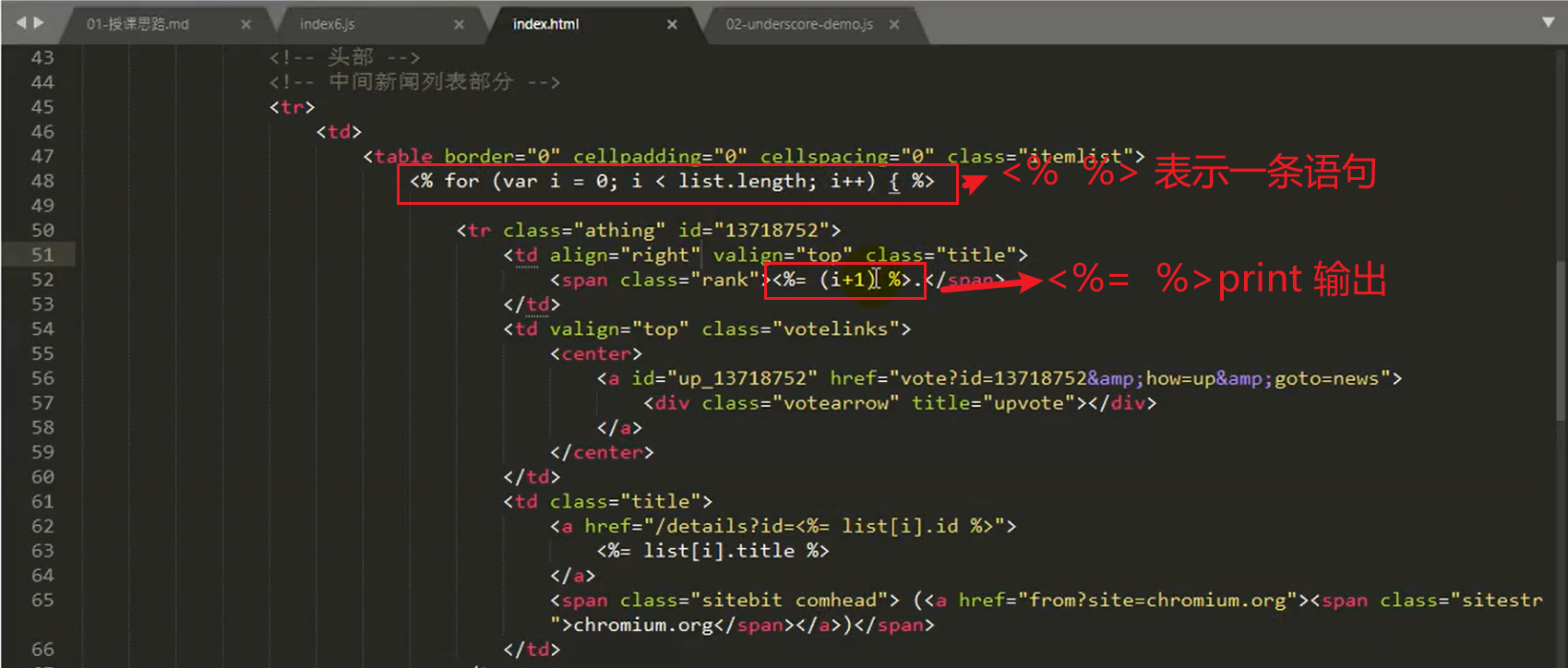
Task: Click 'votelinks' class value on line 54
Action: (835, 328)
